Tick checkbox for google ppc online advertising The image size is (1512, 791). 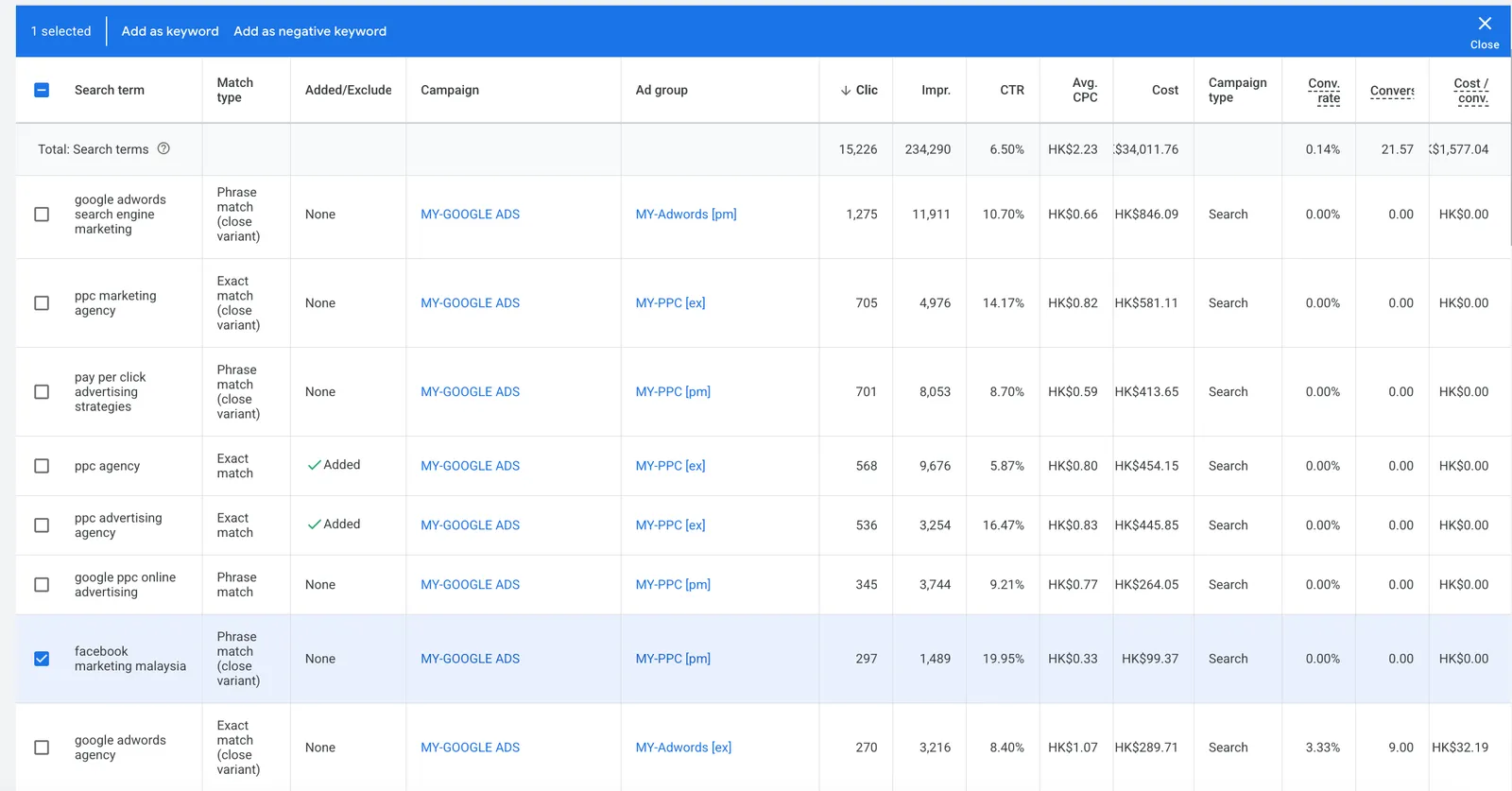point(42,585)
